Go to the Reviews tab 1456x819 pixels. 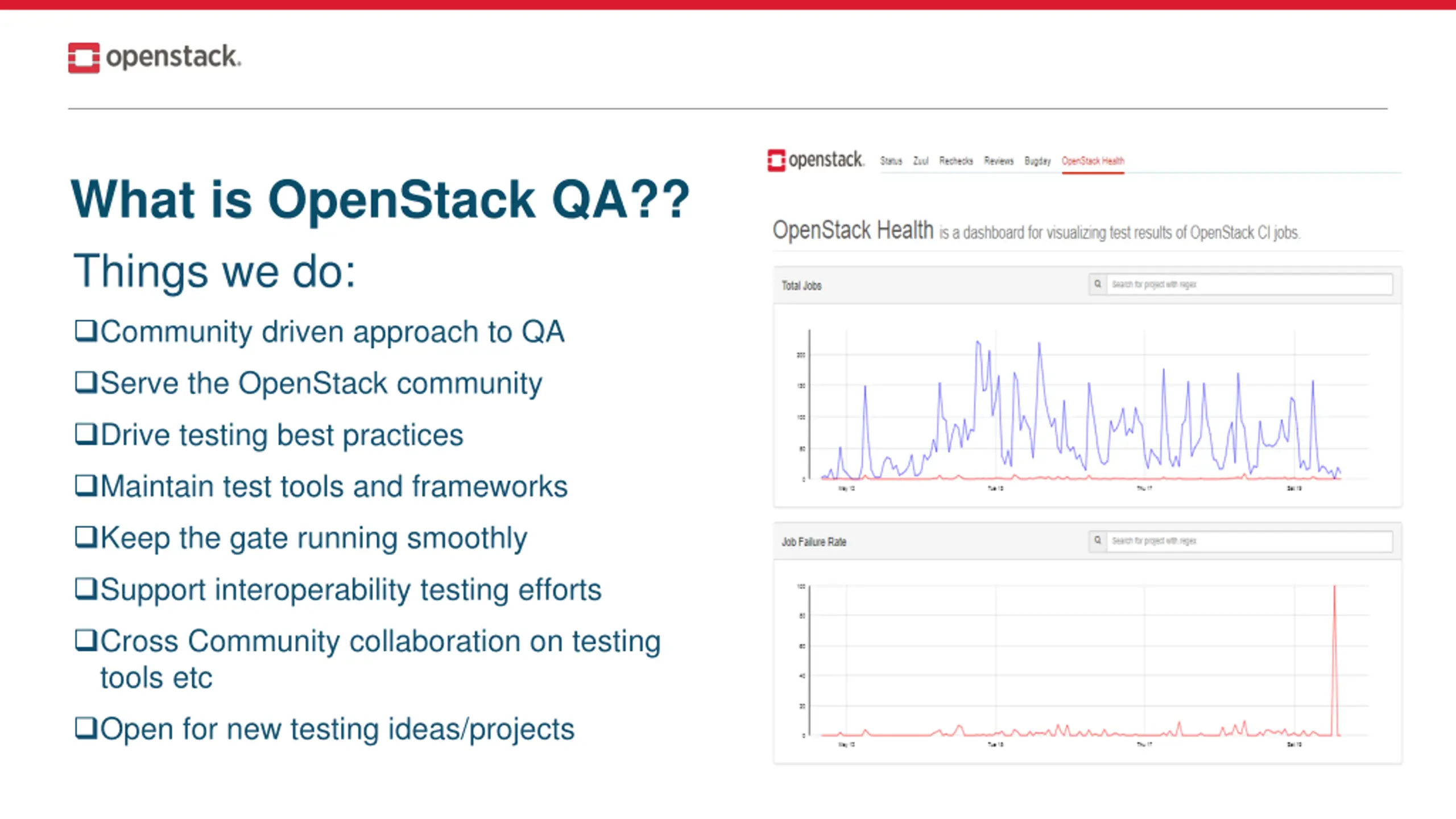coord(999,161)
